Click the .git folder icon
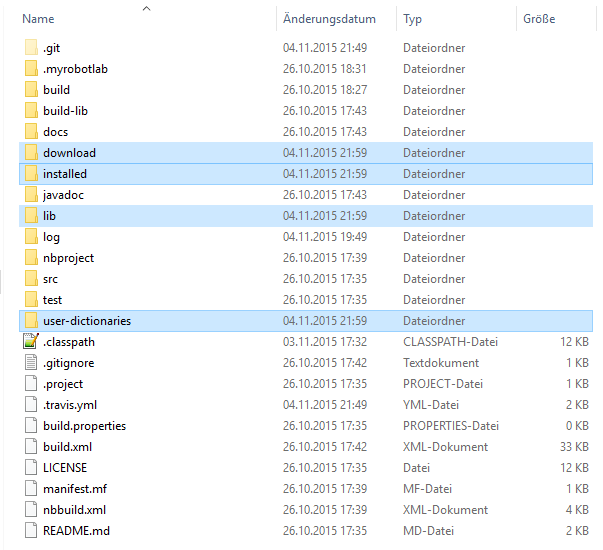This screenshot has height=550, width=603. coord(31,48)
